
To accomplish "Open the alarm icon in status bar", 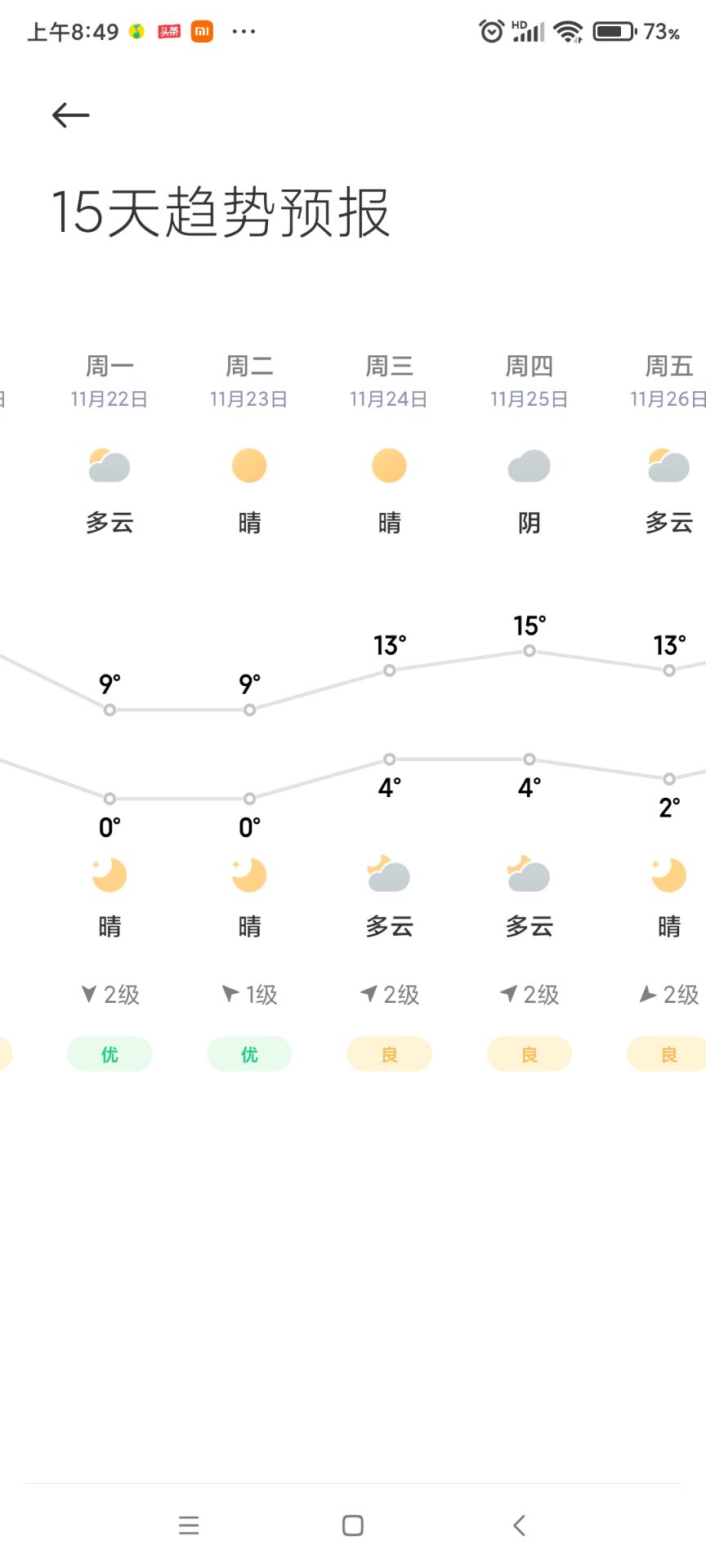I will [491, 32].
